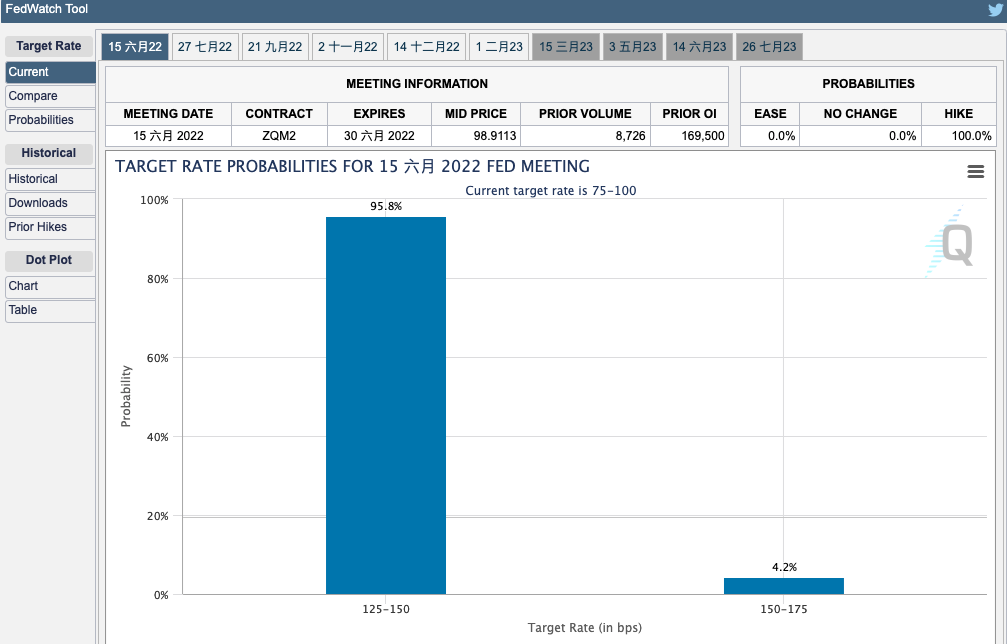This screenshot has height=644, width=1007.
Task: Click the EASE column header
Action: pos(770,114)
